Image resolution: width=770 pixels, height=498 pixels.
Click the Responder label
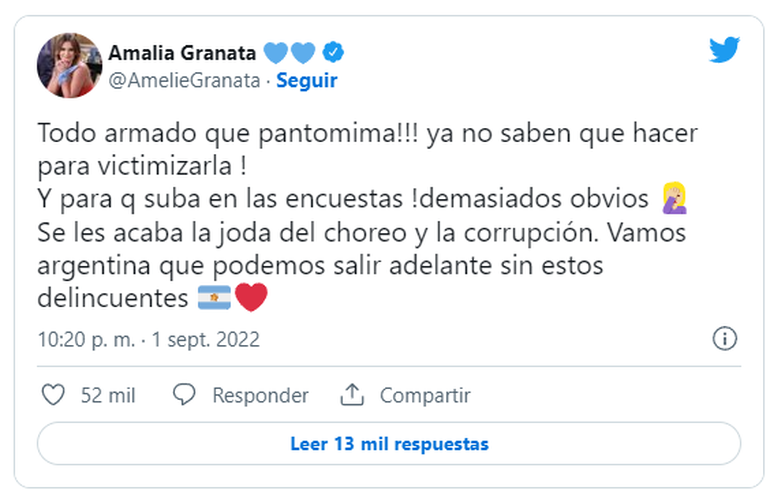pos(260,395)
